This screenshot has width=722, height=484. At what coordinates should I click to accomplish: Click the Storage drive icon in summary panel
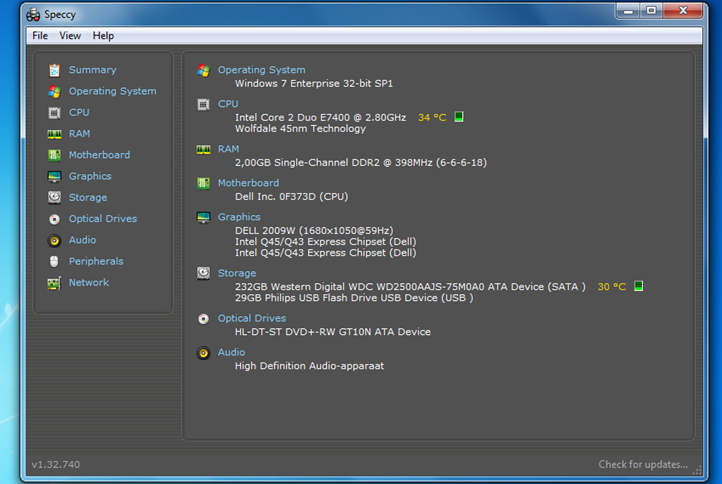[x=204, y=274]
